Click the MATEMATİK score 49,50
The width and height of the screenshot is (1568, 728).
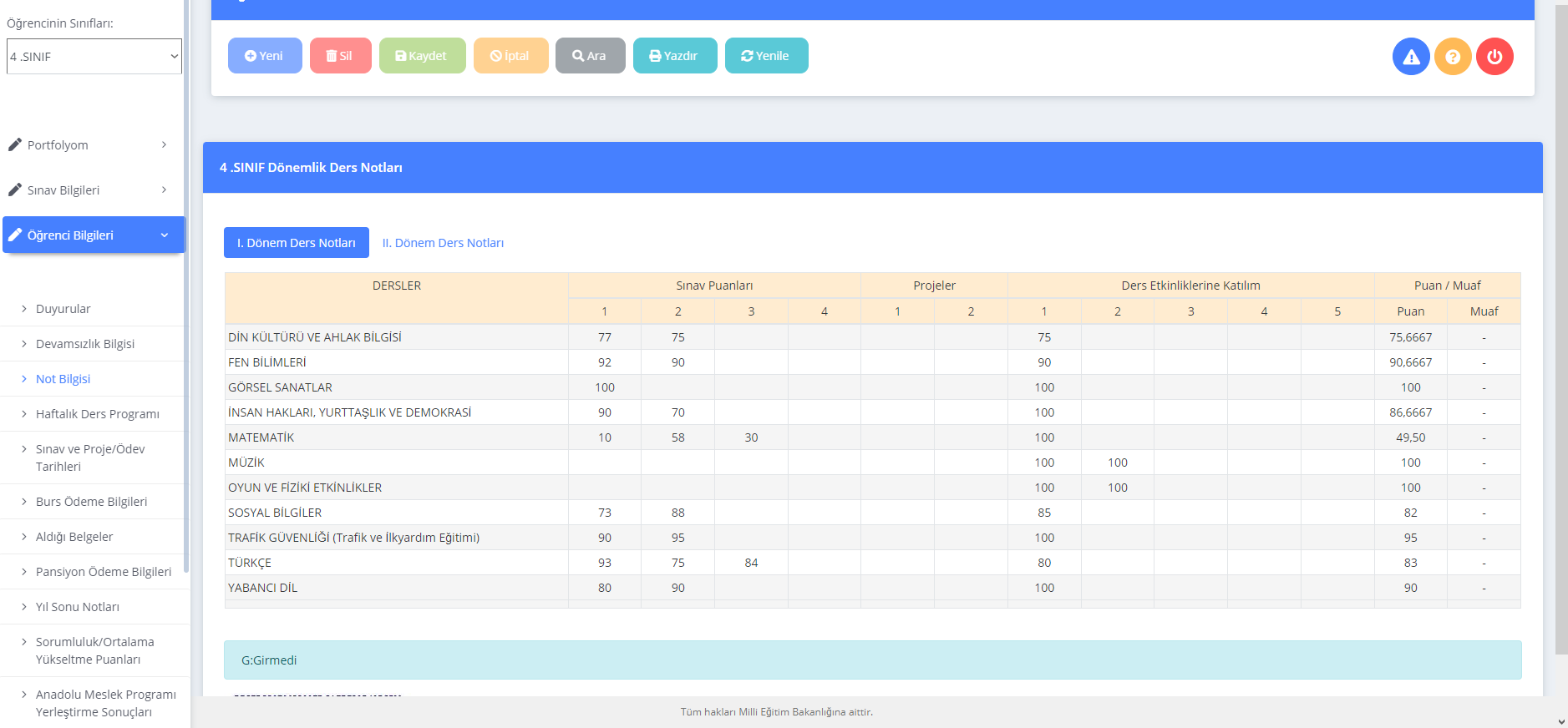pos(1410,437)
